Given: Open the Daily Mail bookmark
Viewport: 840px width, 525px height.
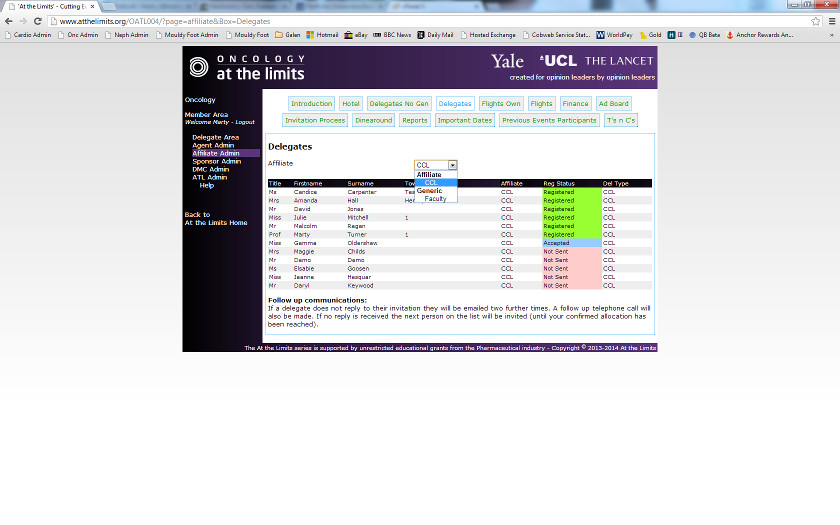Looking at the screenshot, I should tap(435, 35).
